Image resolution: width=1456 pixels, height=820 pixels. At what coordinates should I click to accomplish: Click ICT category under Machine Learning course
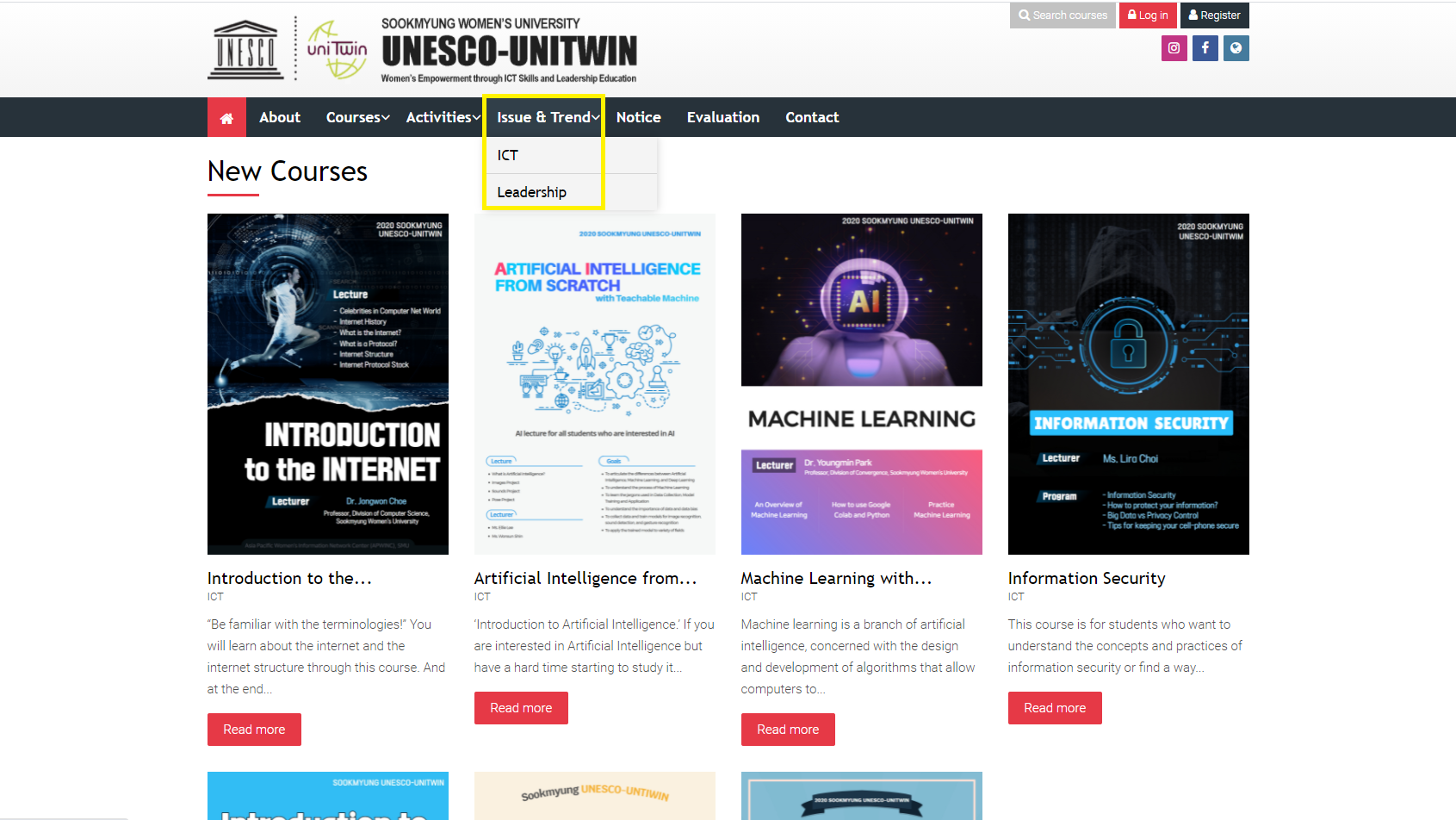click(x=749, y=597)
